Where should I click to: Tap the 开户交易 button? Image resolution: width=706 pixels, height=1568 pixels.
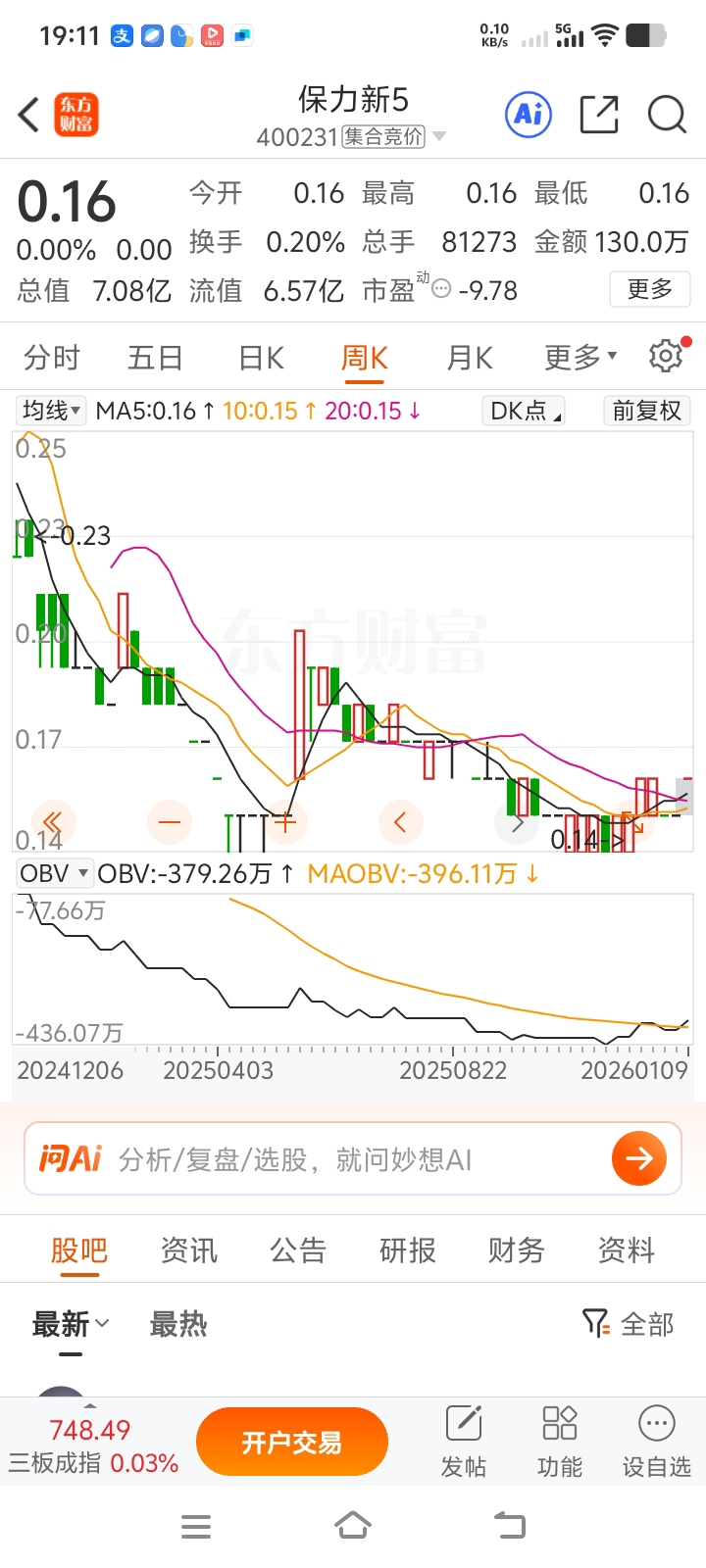[x=292, y=1442]
